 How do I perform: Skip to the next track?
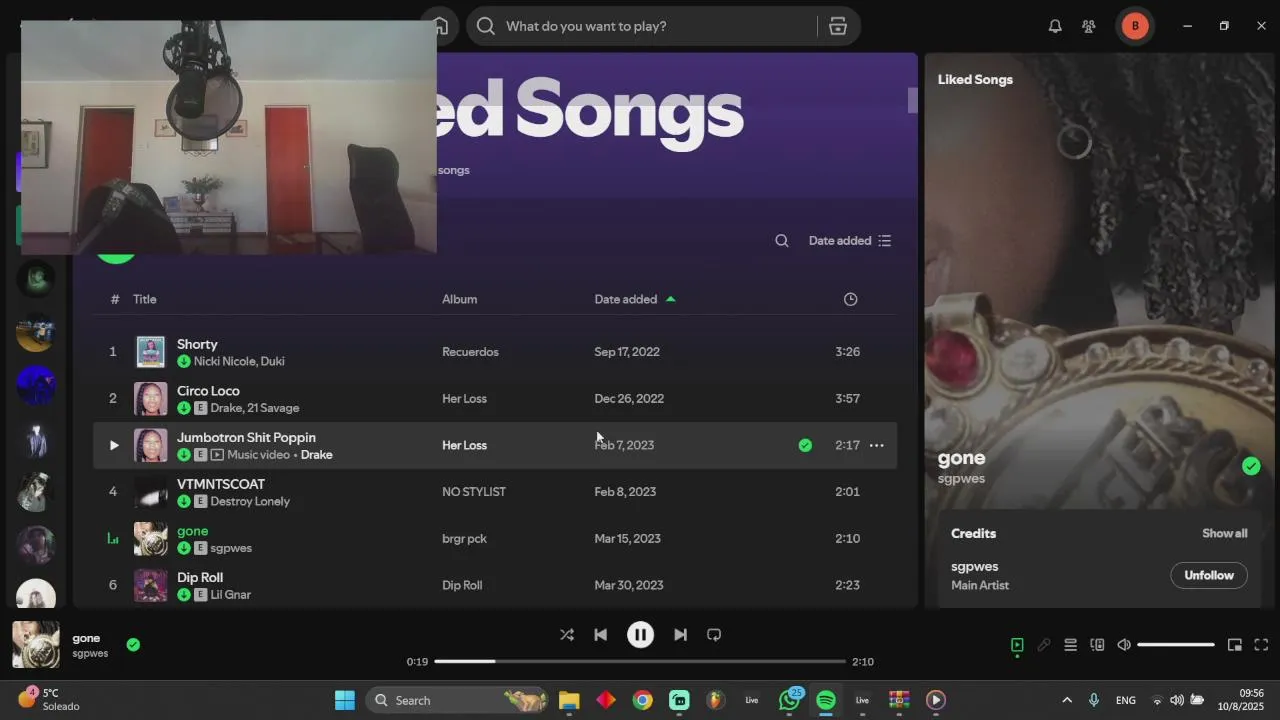click(x=680, y=635)
